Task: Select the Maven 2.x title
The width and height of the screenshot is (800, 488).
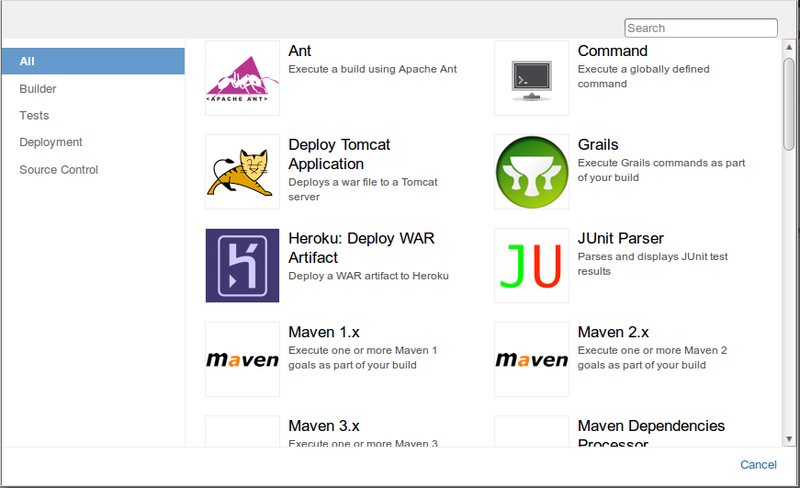Action: click(613, 332)
